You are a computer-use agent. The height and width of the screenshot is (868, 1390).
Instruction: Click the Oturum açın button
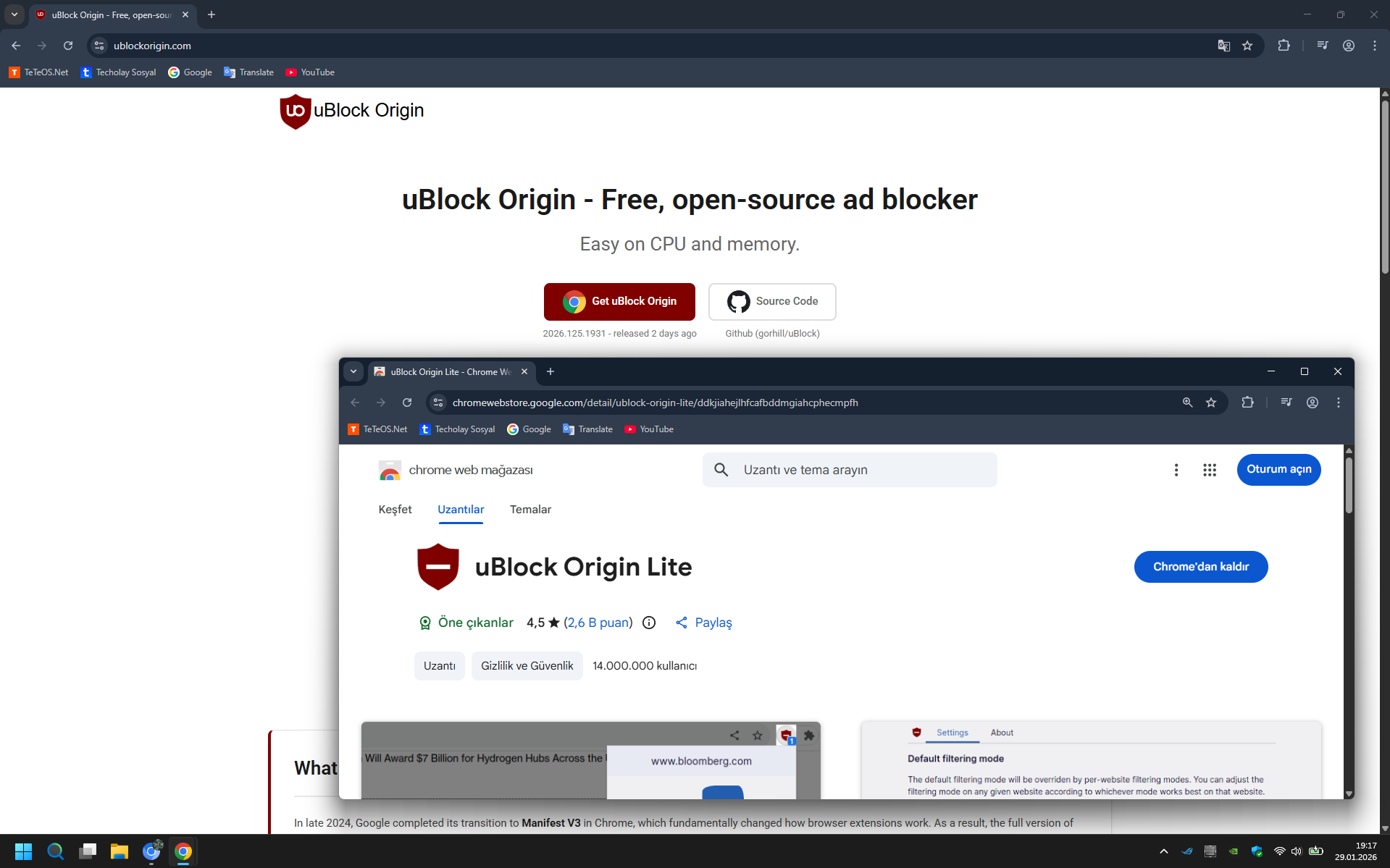(x=1279, y=469)
